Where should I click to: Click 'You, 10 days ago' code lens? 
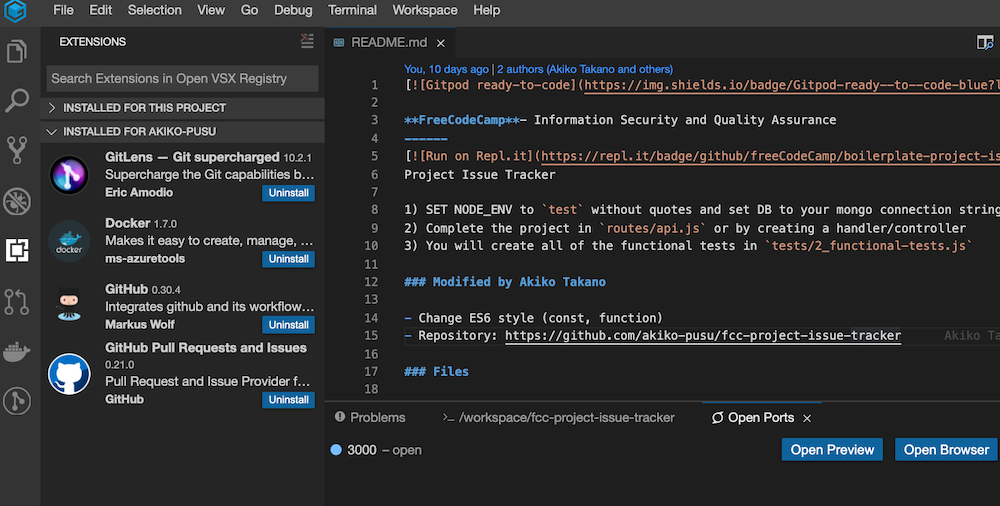(x=446, y=69)
